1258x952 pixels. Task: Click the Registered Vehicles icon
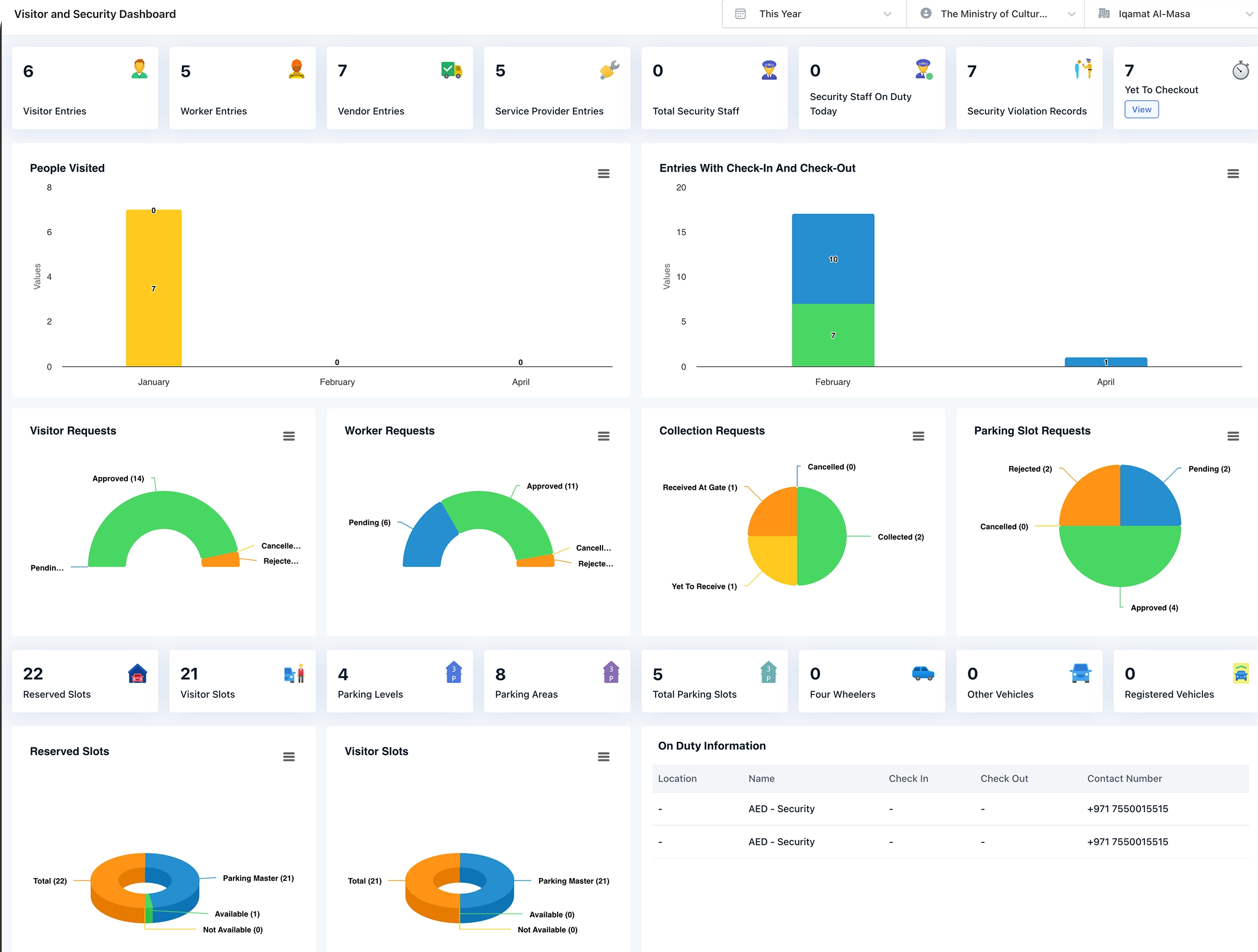tap(1241, 673)
